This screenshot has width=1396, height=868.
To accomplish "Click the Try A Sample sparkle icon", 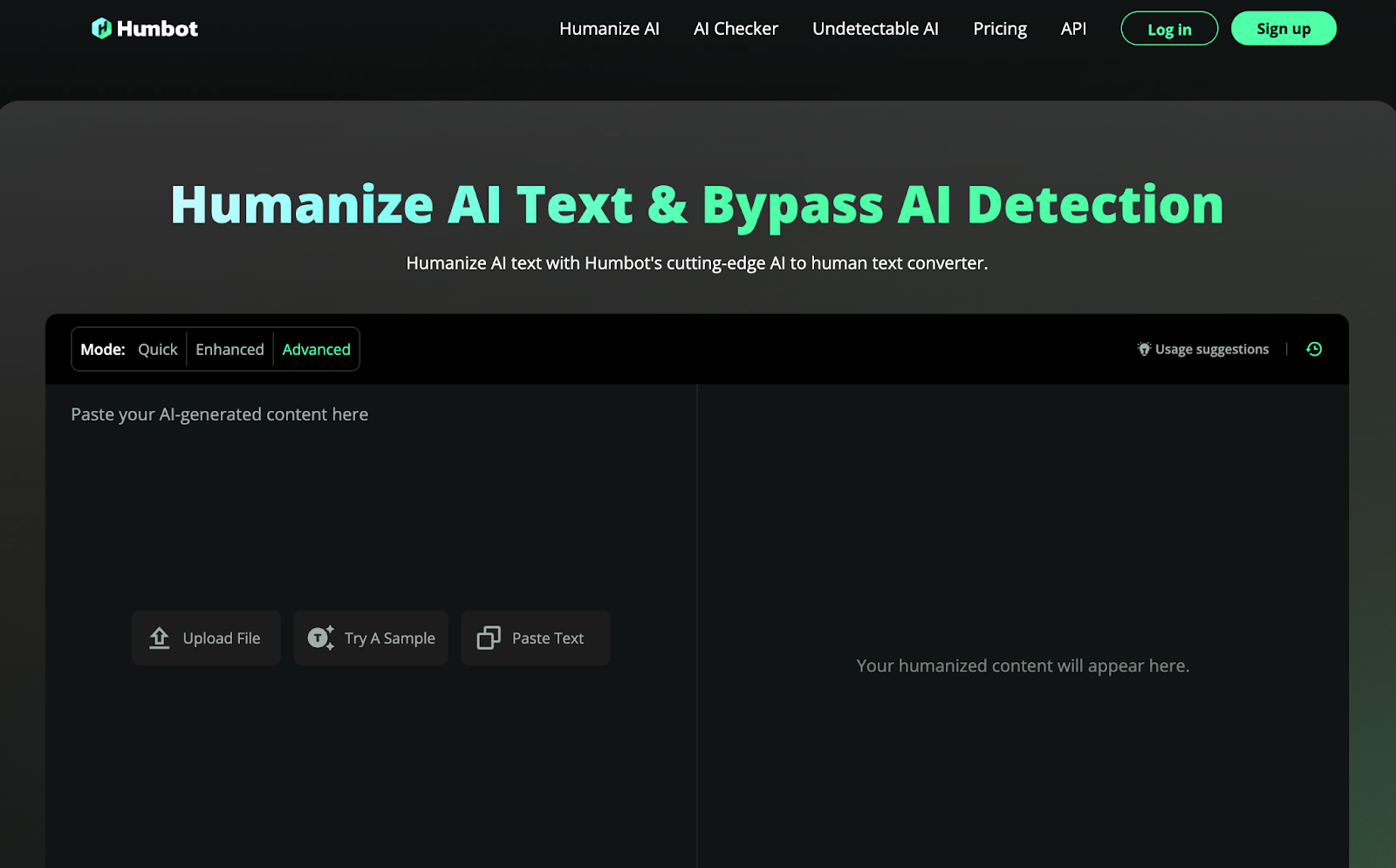I will 320,638.
